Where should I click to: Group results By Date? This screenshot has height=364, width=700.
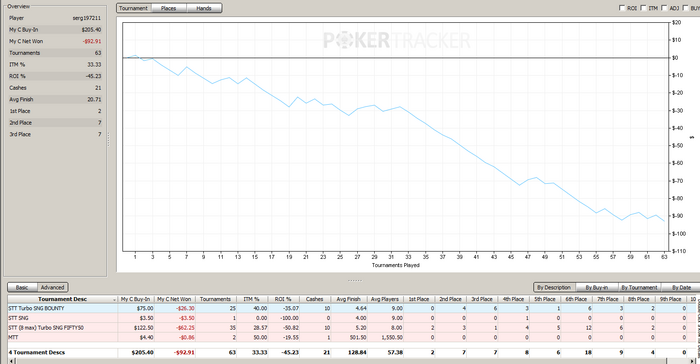[681, 287]
